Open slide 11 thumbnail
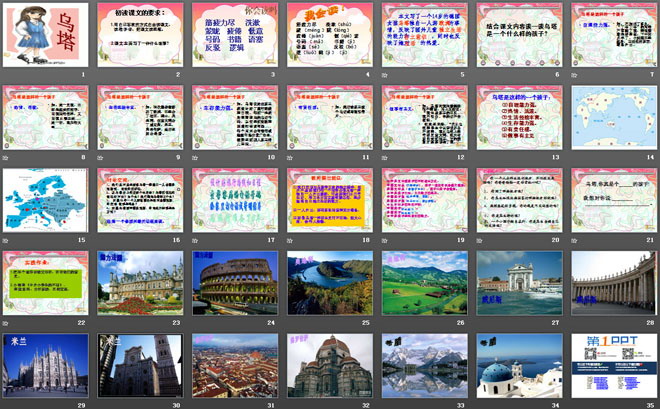 point(330,118)
